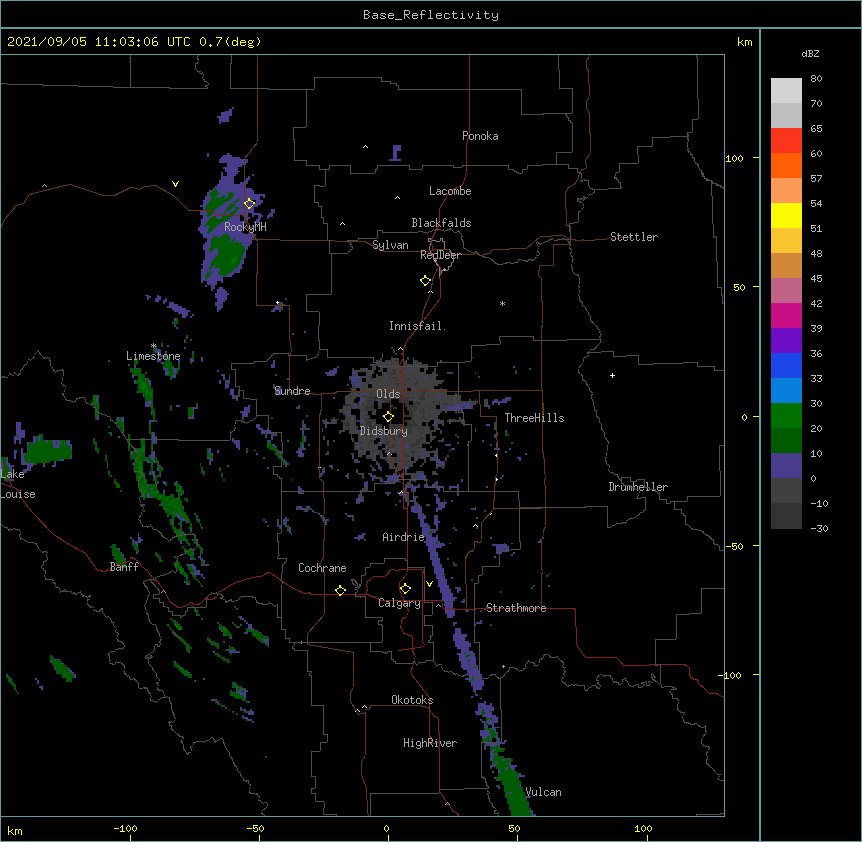Click the Limestone label

pyautogui.click(x=153, y=356)
